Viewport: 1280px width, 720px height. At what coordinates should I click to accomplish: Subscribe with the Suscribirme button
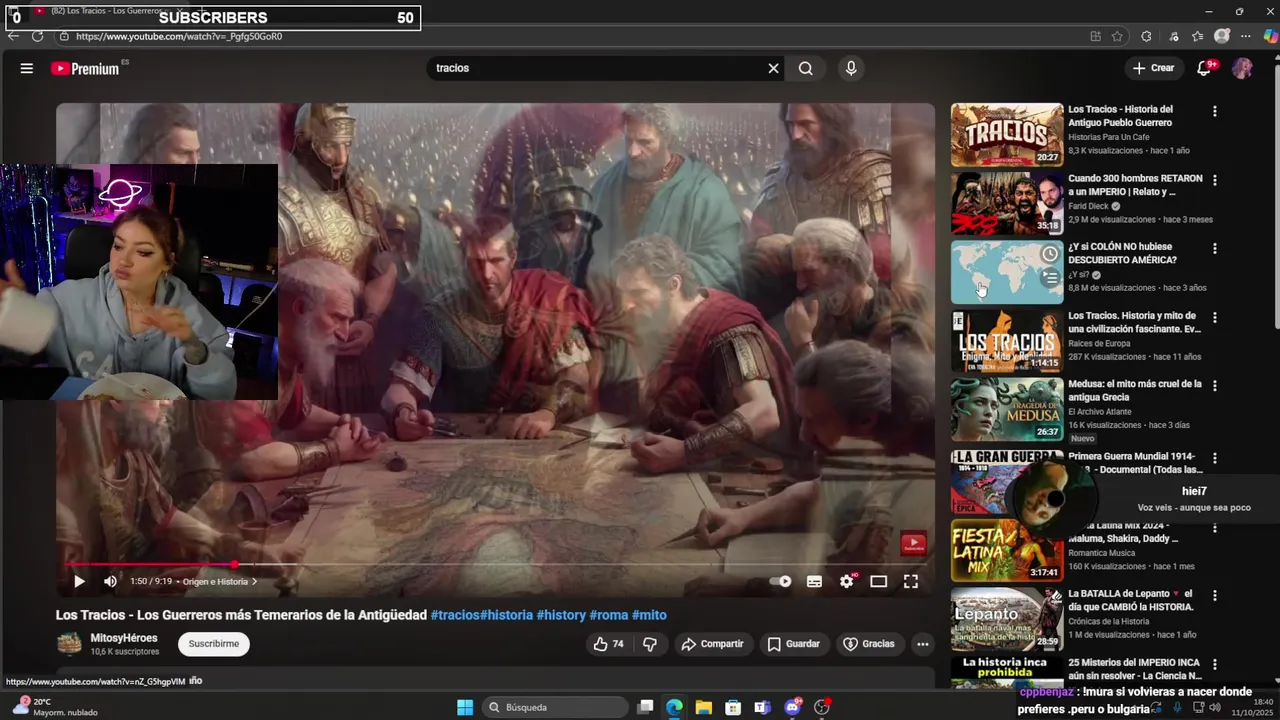214,644
